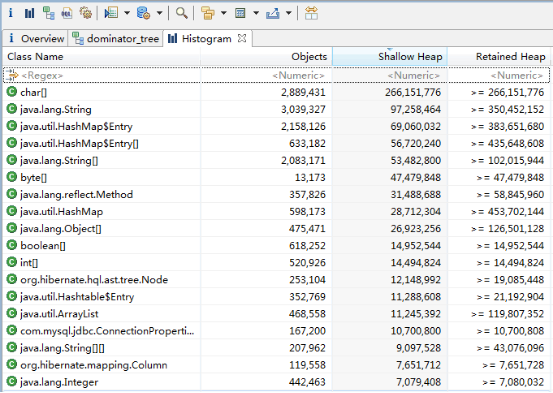Open the OQL query editor icon
Screen dimensions: 553x393
pyautogui.click(x=67, y=13)
